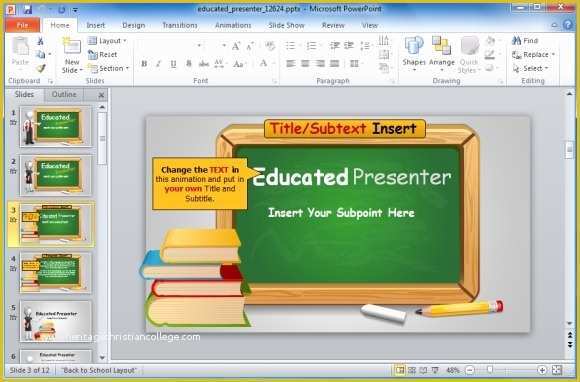Click Reset slide button
Image resolution: width=580 pixels, height=382 pixels.
[x=102, y=55]
